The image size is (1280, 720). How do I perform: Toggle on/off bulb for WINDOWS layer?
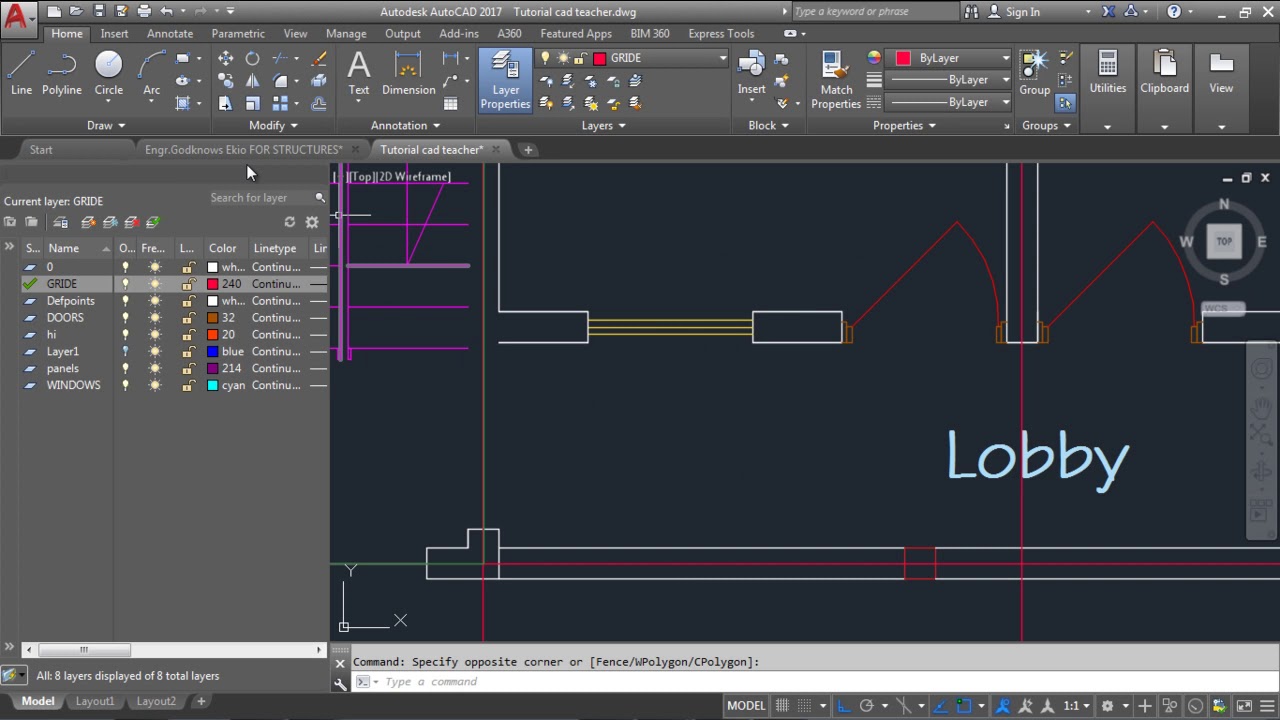125,385
